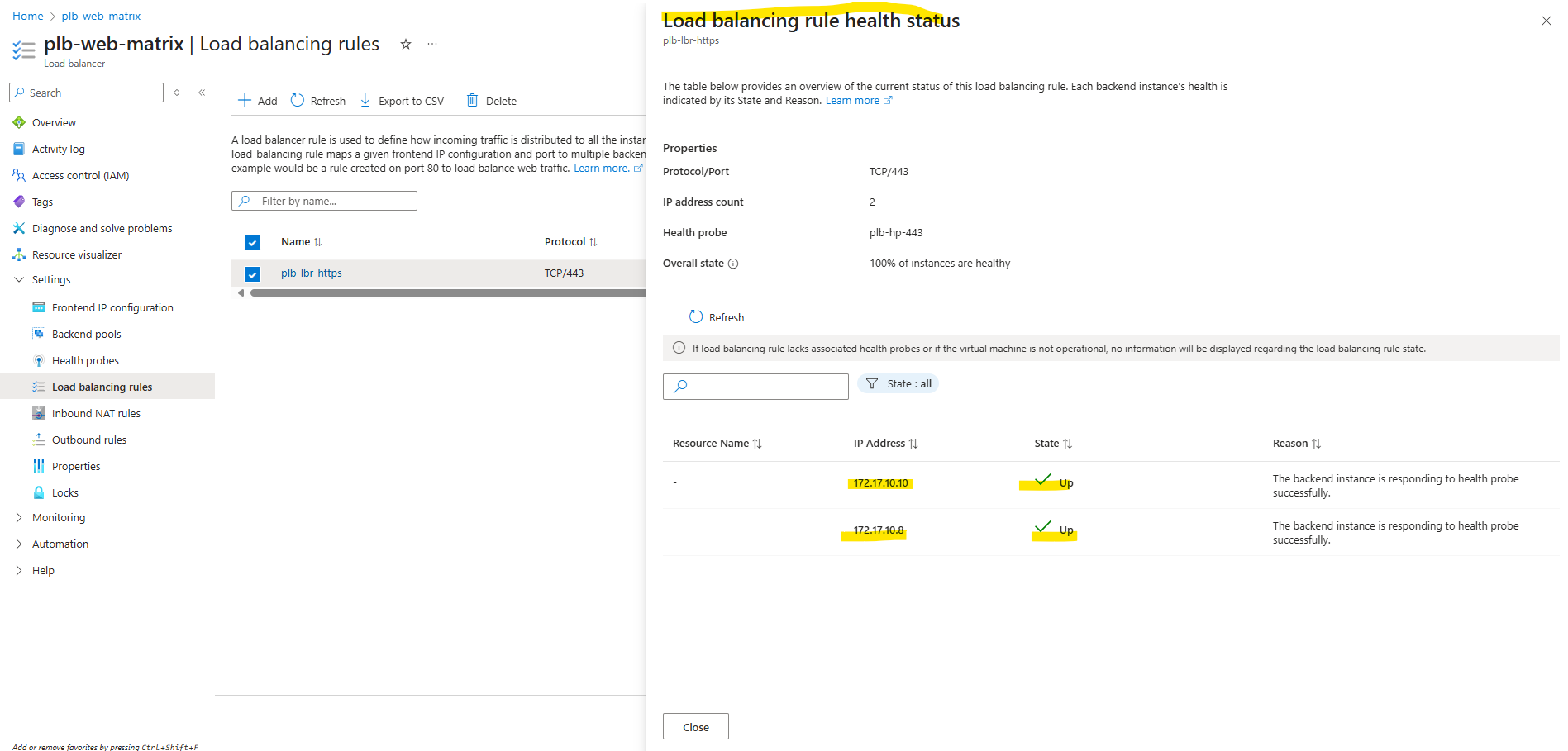
Task: Collapse the Settings section
Action: [x=19, y=280]
